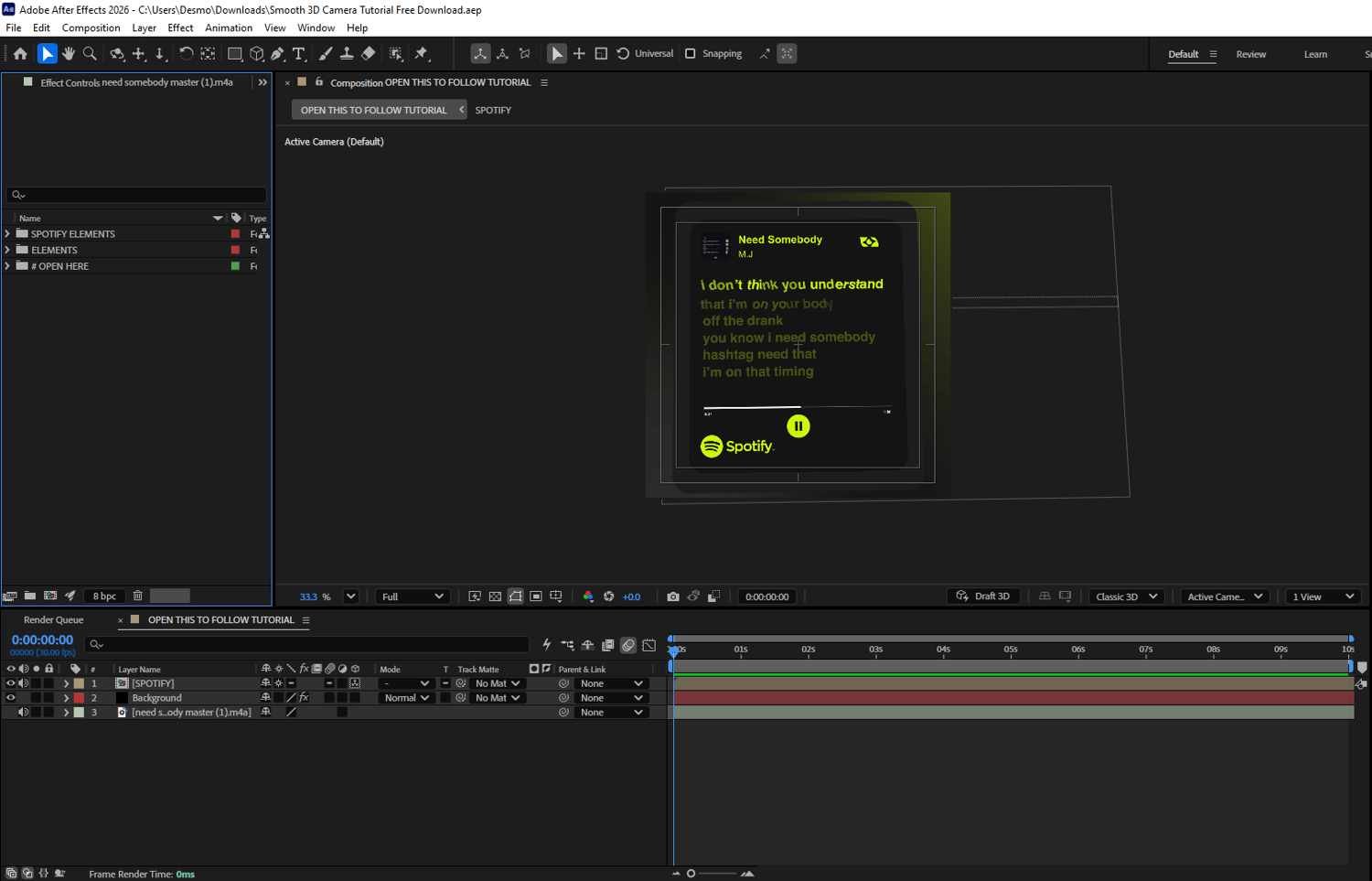
Task: Toggle Shy layers hide switch in timeline
Action: point(588,645)
